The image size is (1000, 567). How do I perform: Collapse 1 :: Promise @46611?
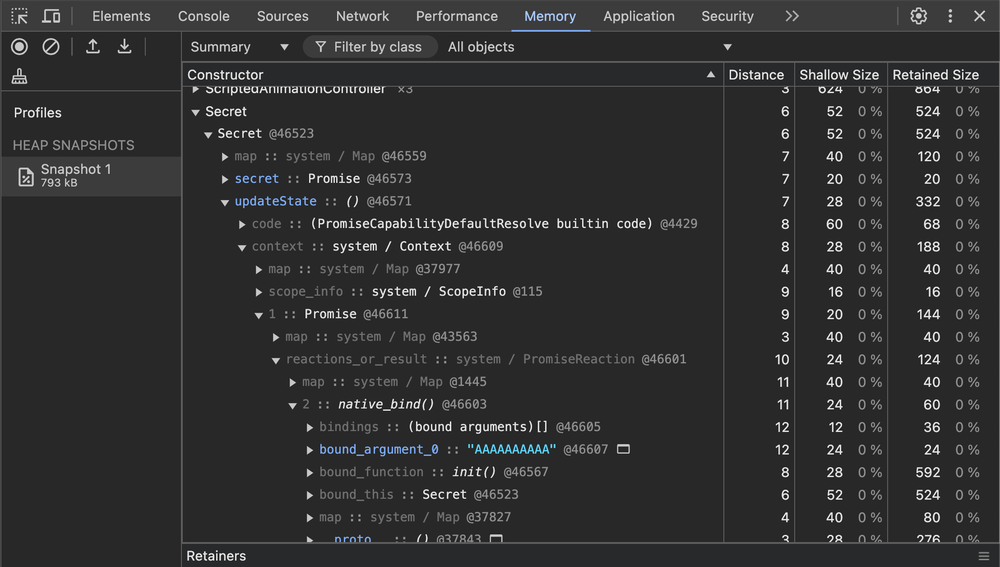(x=258, y=315)
